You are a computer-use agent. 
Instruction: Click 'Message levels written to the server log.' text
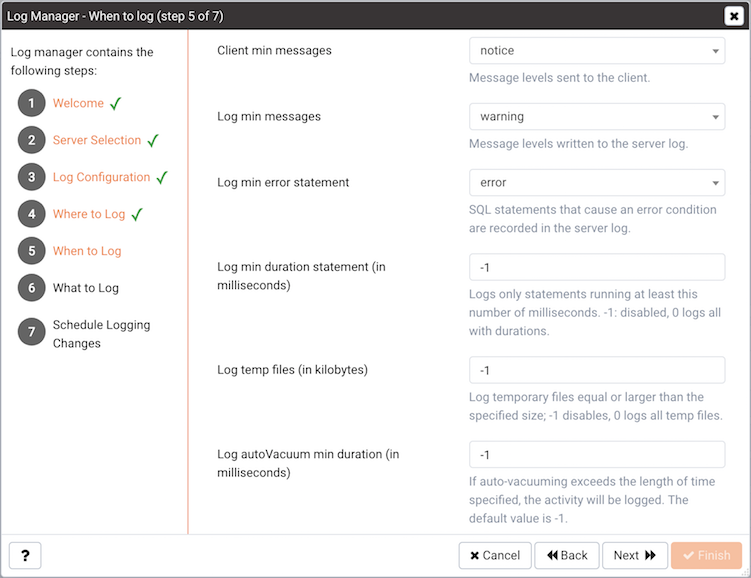coord(579,144)
